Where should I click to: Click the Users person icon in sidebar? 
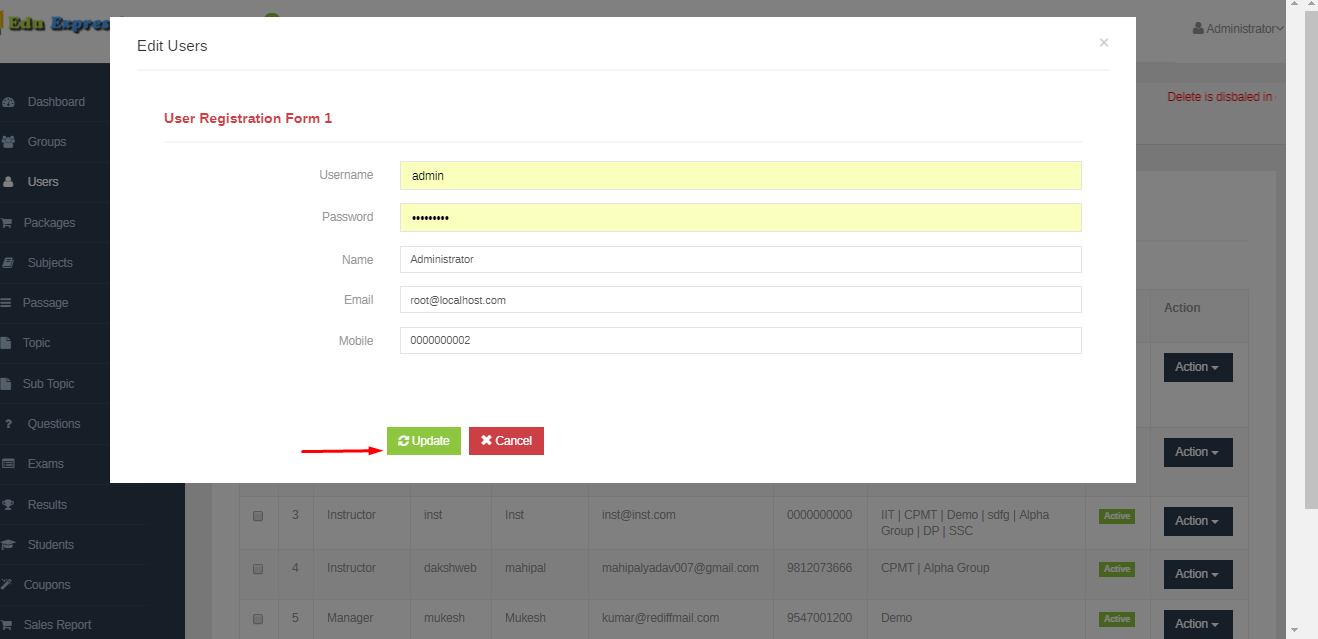(x=8, y=182)
